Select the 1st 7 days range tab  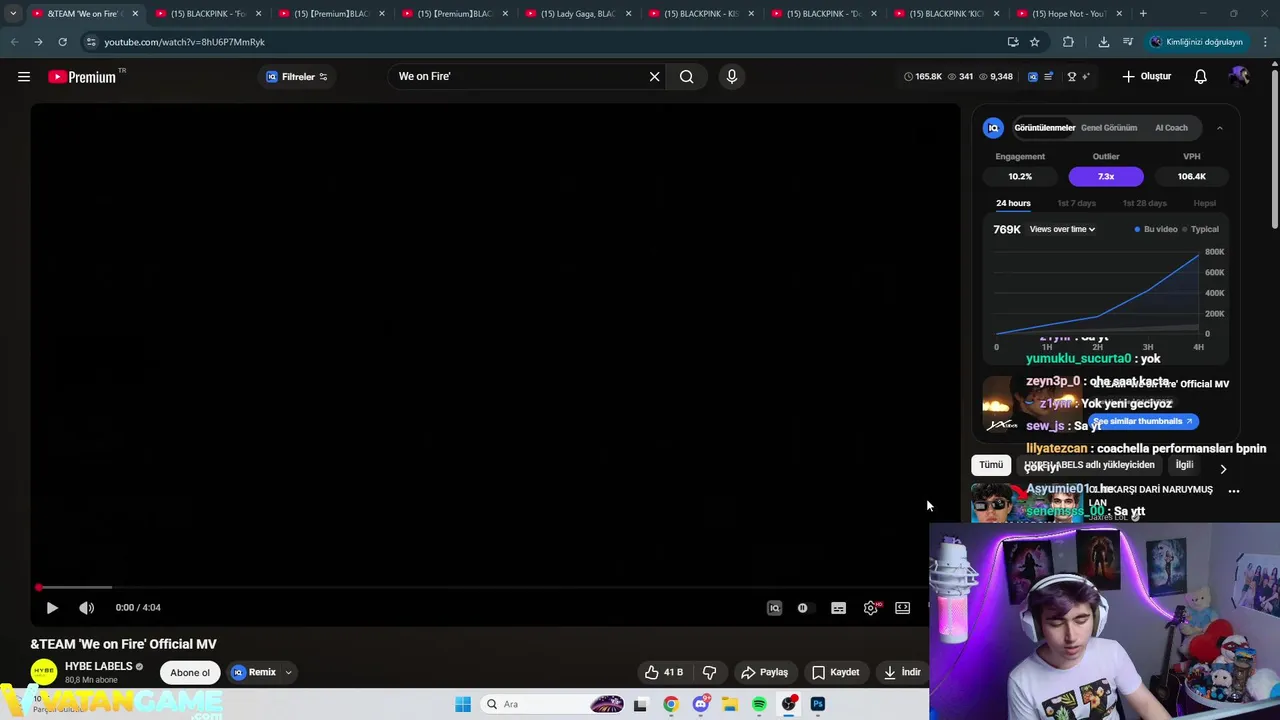(x=1077, y=204)
